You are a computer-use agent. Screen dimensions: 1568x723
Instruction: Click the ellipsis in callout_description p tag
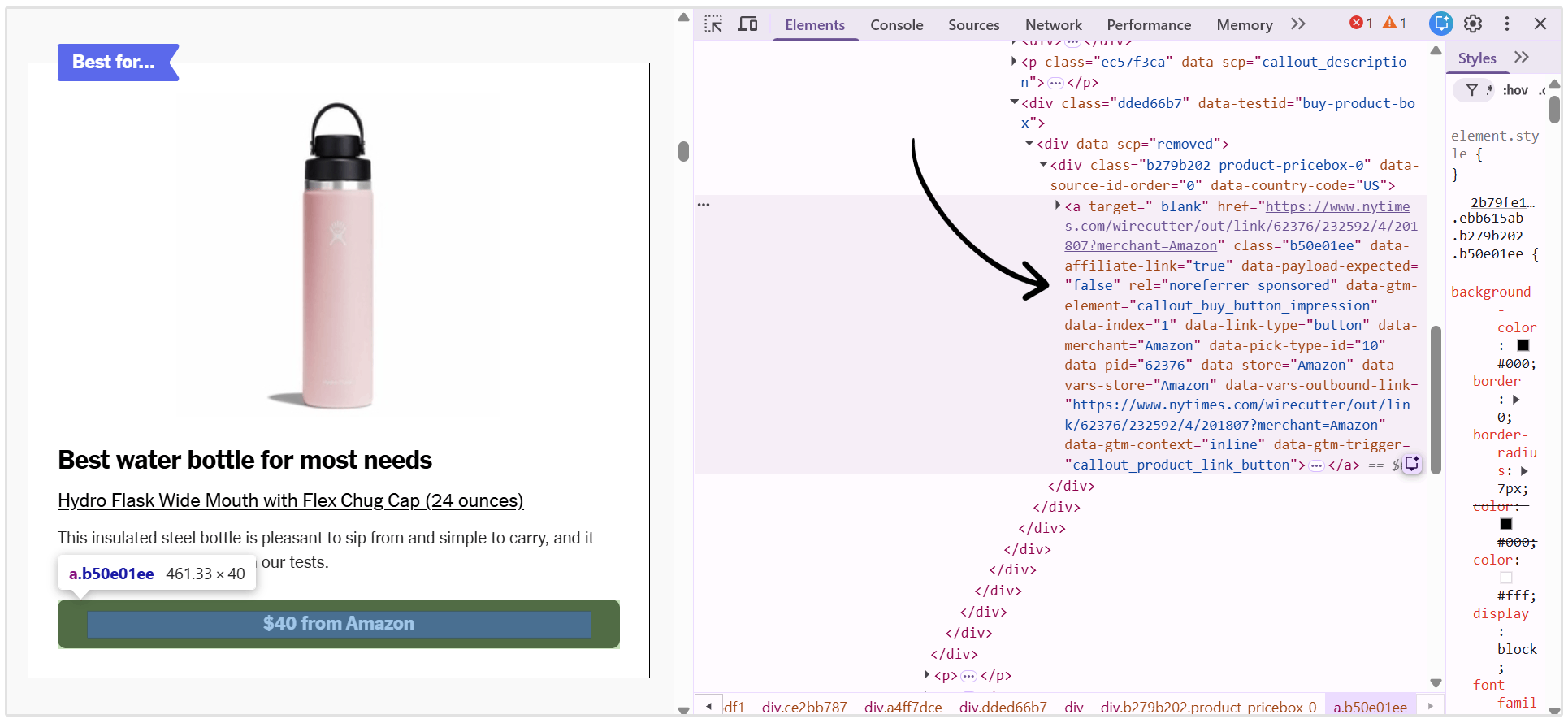click(x=1055, y=83)
